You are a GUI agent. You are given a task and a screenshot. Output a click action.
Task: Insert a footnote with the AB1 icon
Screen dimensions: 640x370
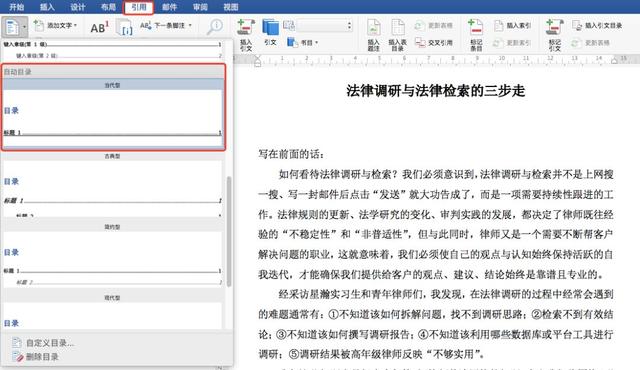(99, 27)
